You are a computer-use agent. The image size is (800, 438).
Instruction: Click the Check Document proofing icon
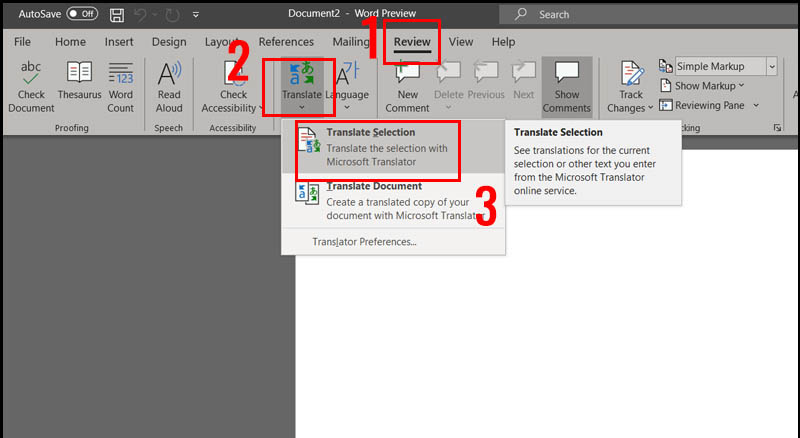pyautogui.click(x=31, y=73)
